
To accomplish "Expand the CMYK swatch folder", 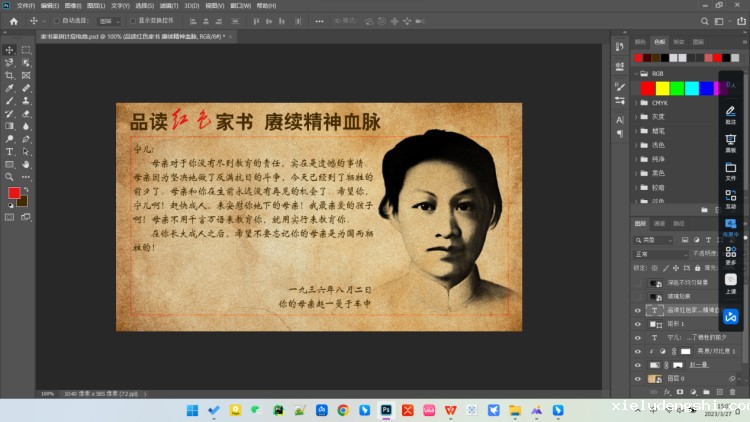I will tap(634, 102).
